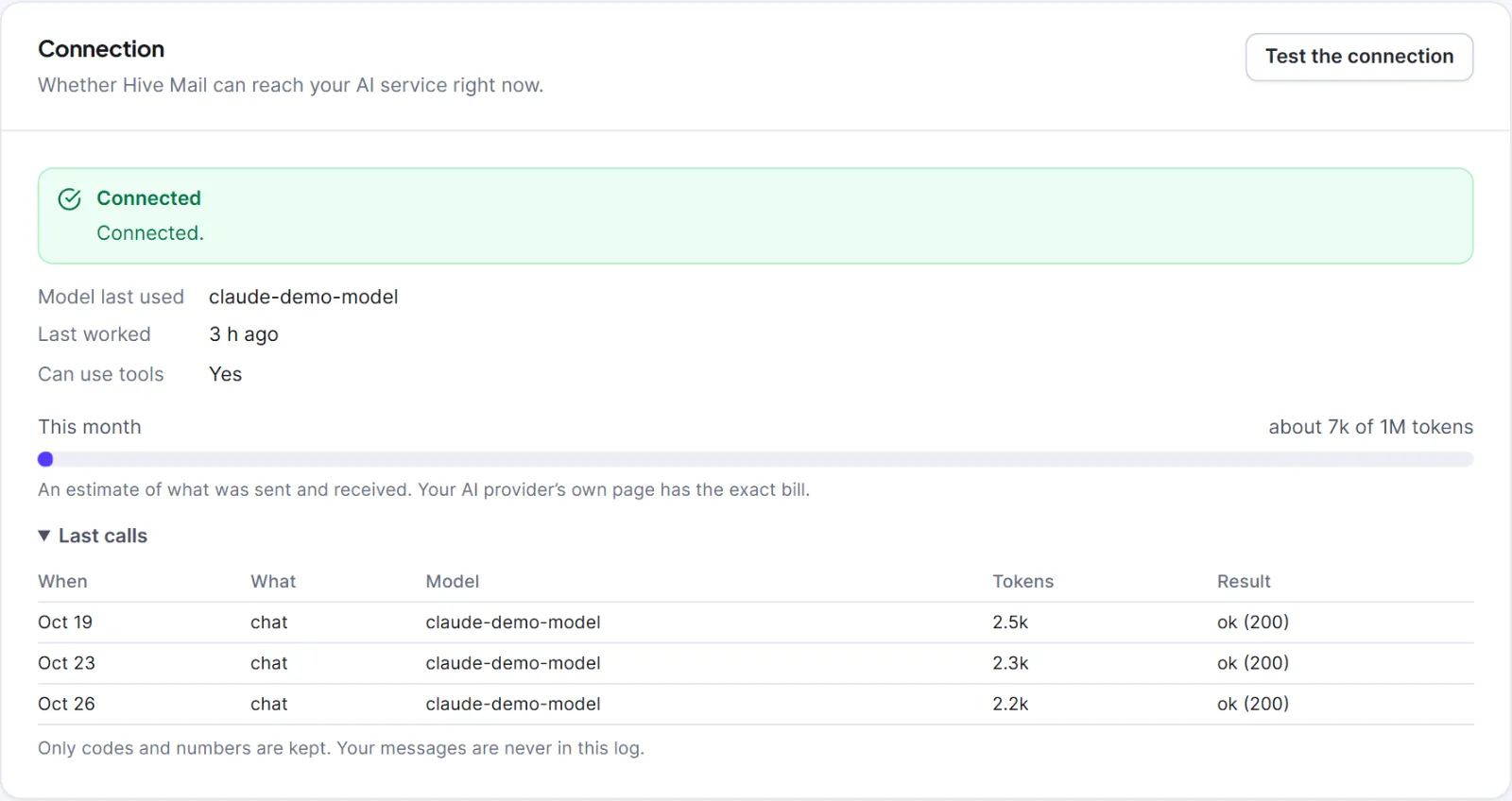Click the chat entry in the Oct 23 row
This screenshot has width=1512, height=801.
coord(269,663)
